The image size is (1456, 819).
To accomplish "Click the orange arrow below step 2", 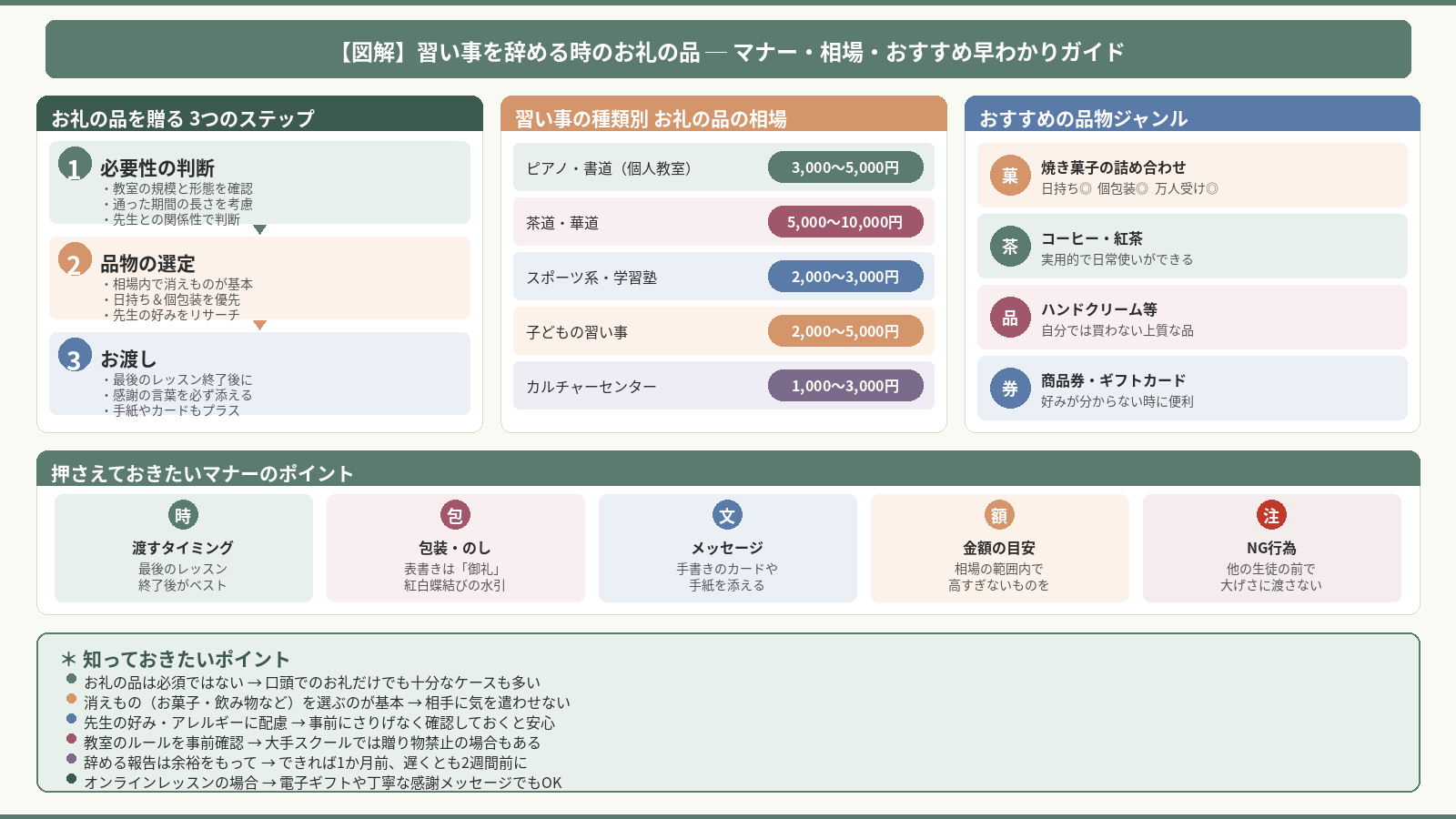I will (x=259, y=325).
